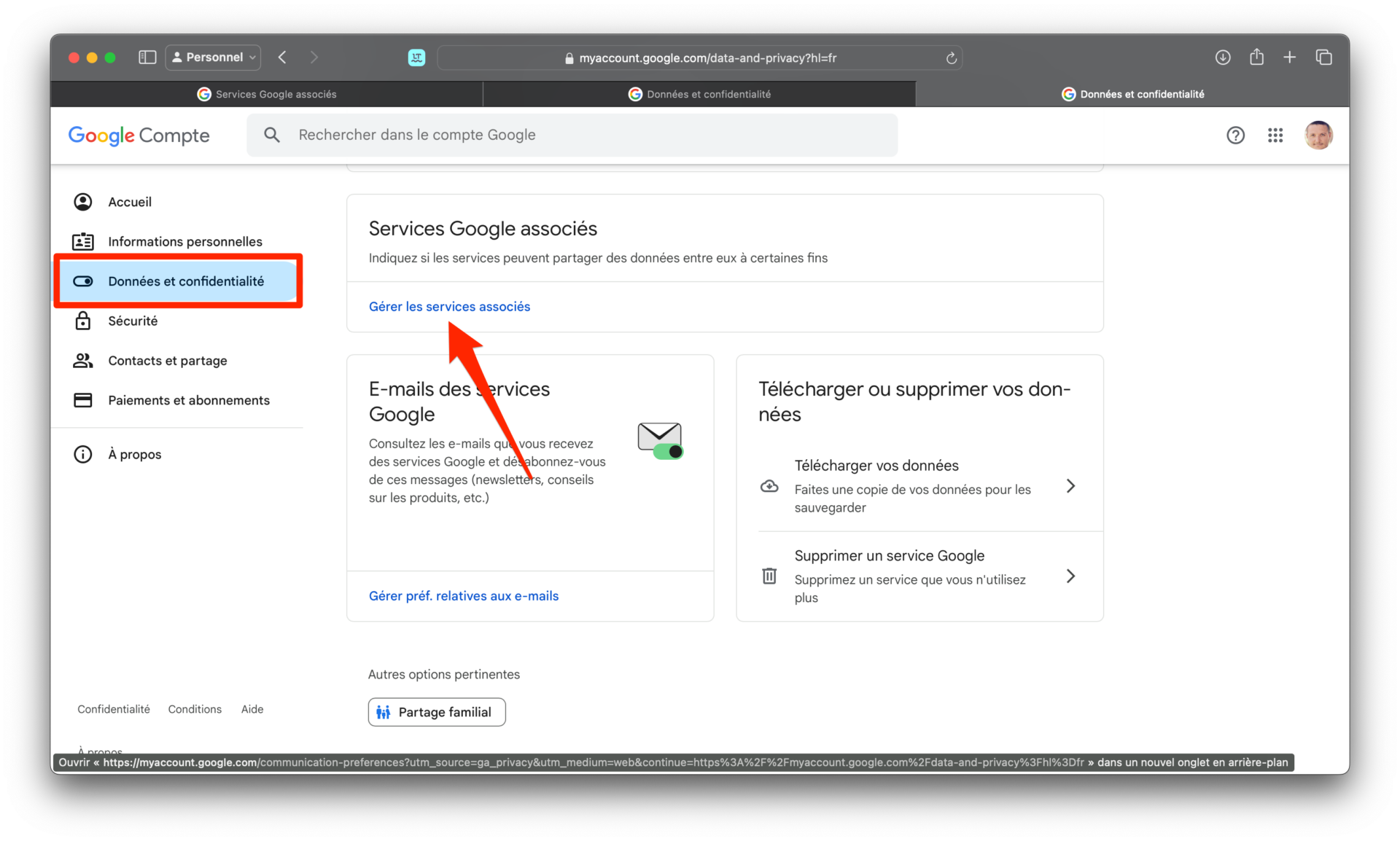Screen dimensions: 1400x841
Task: Open the Aide footer link
Action: tap(252, 709)
